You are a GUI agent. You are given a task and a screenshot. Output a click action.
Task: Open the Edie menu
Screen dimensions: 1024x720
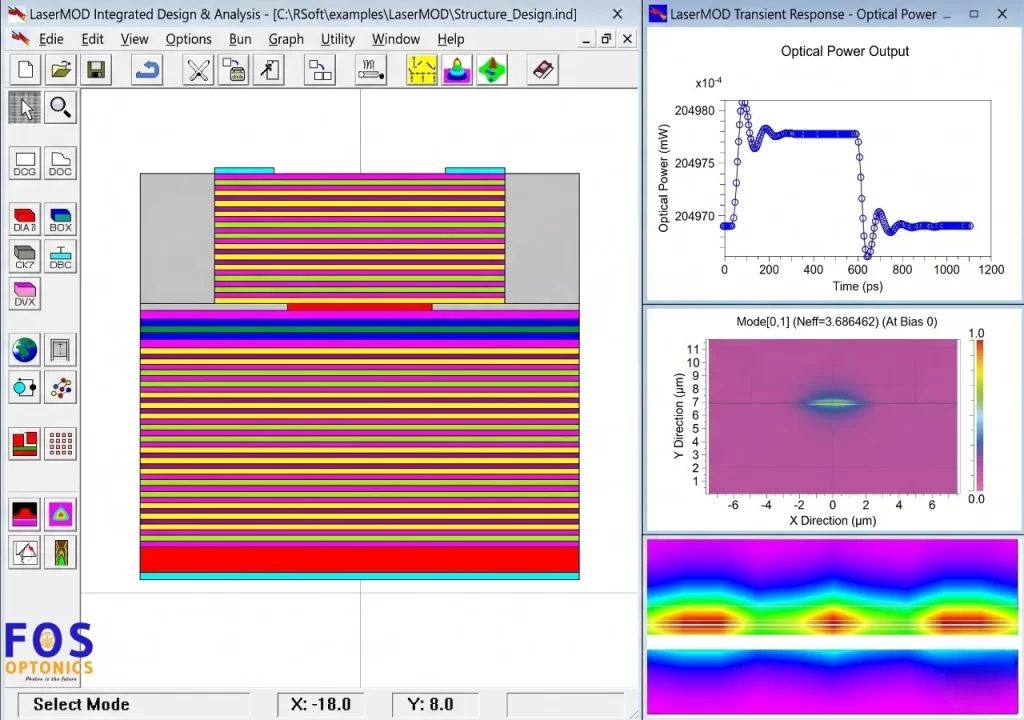51,39
